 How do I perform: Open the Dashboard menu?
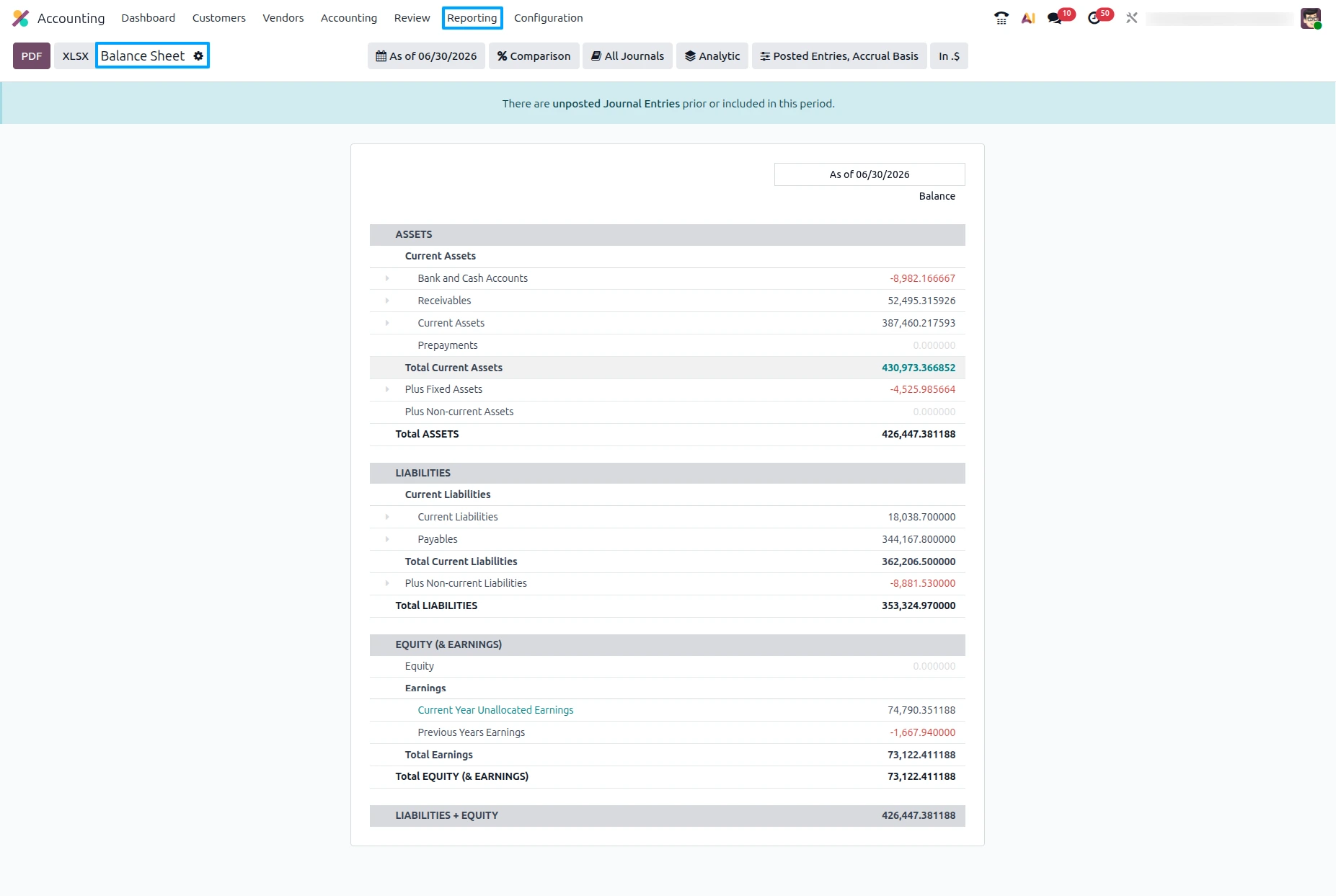148,18
